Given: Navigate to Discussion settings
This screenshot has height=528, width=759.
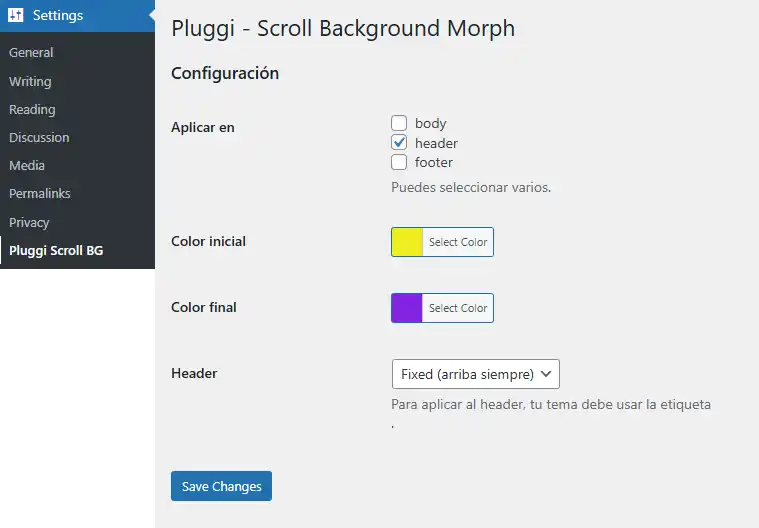Looking at the screenshot, I should click(39, 137).
